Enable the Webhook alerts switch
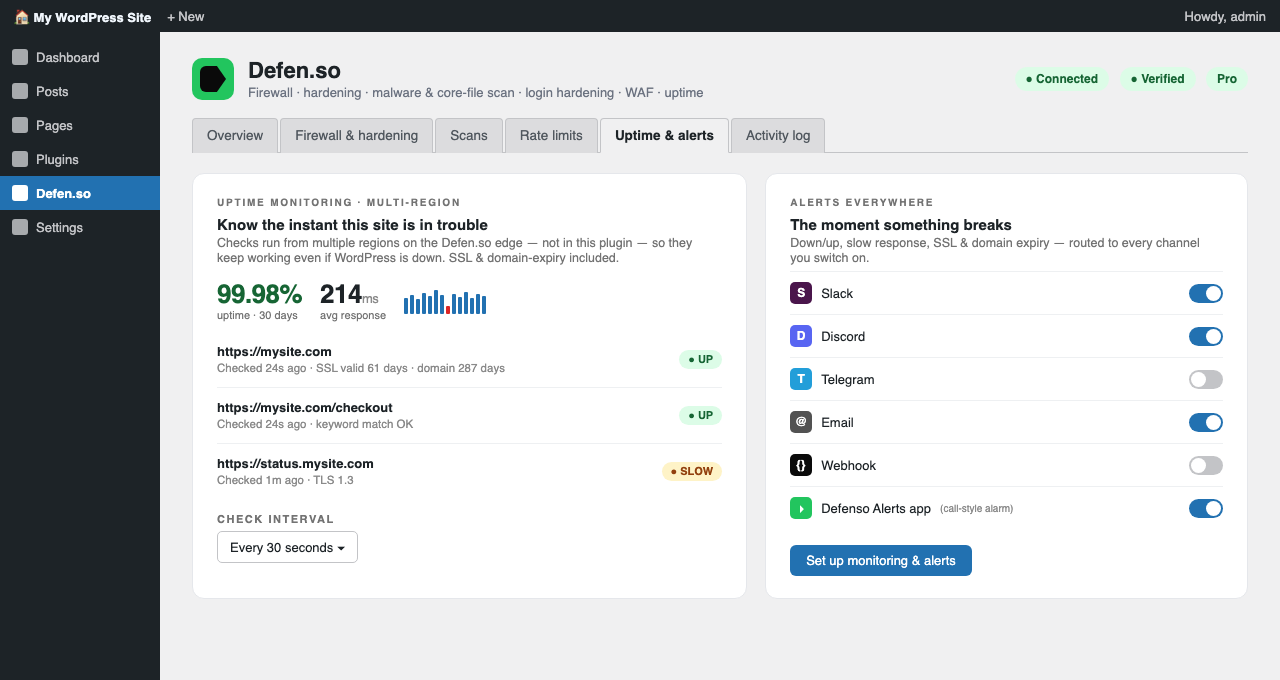The image size is (1280, 680). pyautogui.click(x=1206, y=465)
